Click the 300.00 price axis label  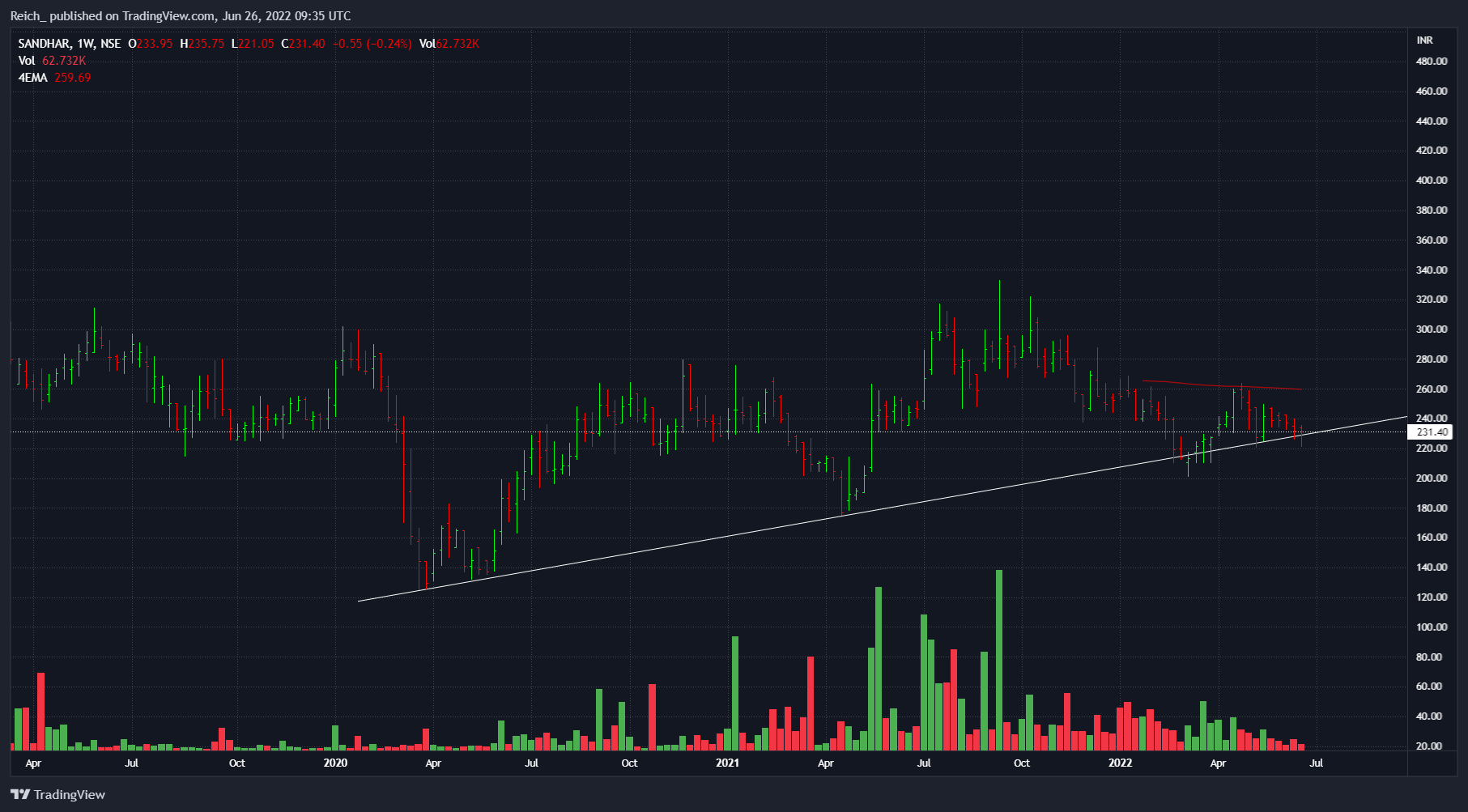[x=1431, y=329]
